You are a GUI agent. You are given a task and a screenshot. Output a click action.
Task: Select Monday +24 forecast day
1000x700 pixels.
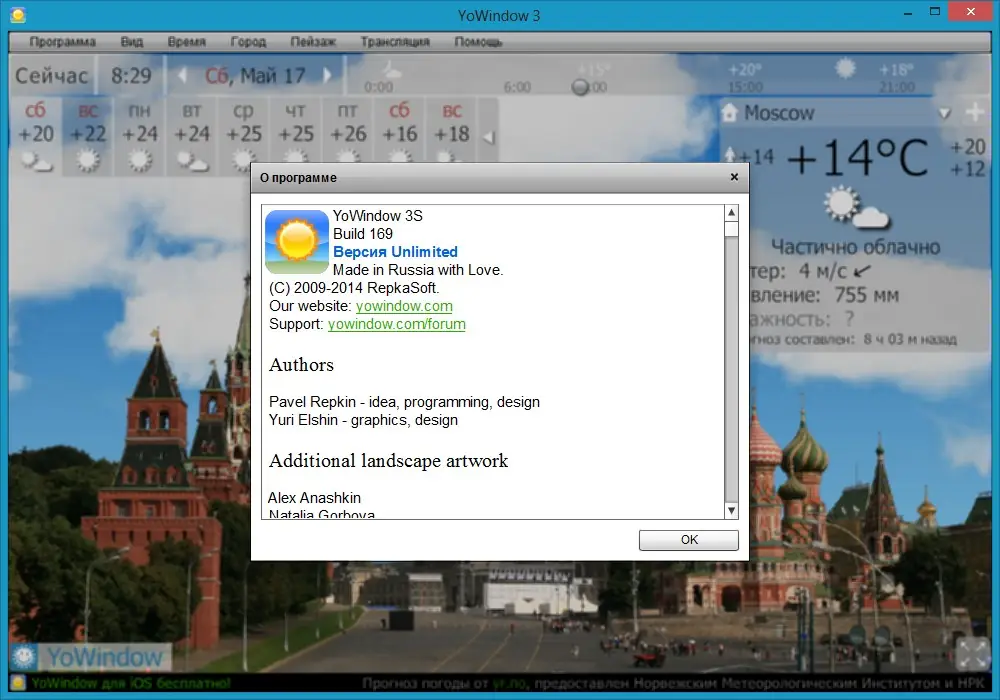140,136
